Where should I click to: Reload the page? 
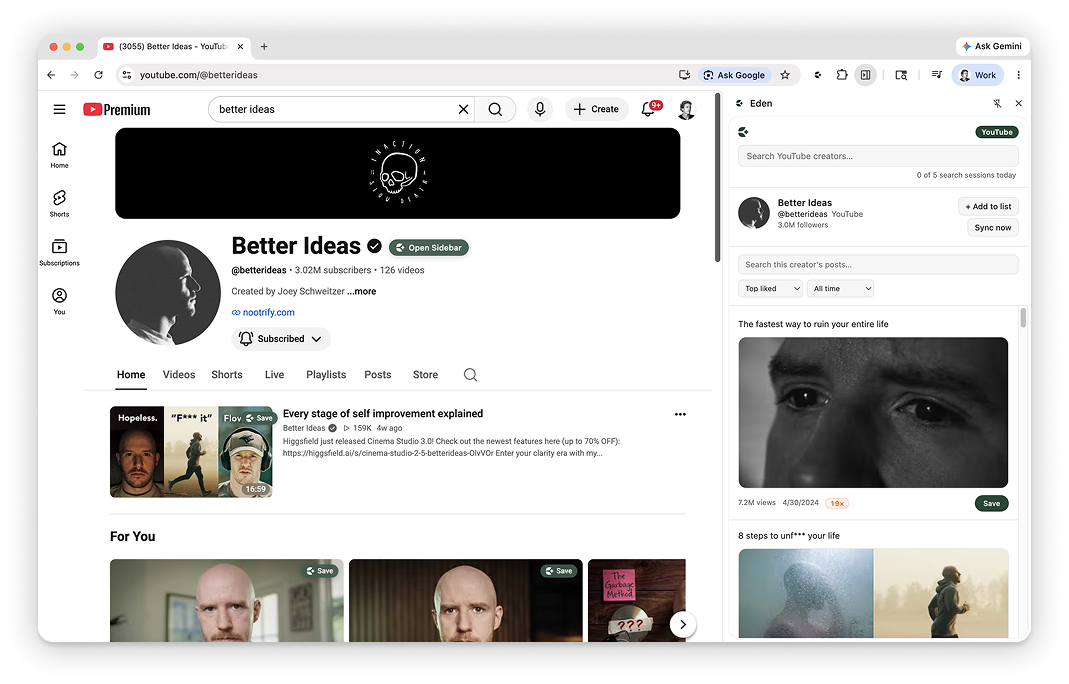point(98,75)
